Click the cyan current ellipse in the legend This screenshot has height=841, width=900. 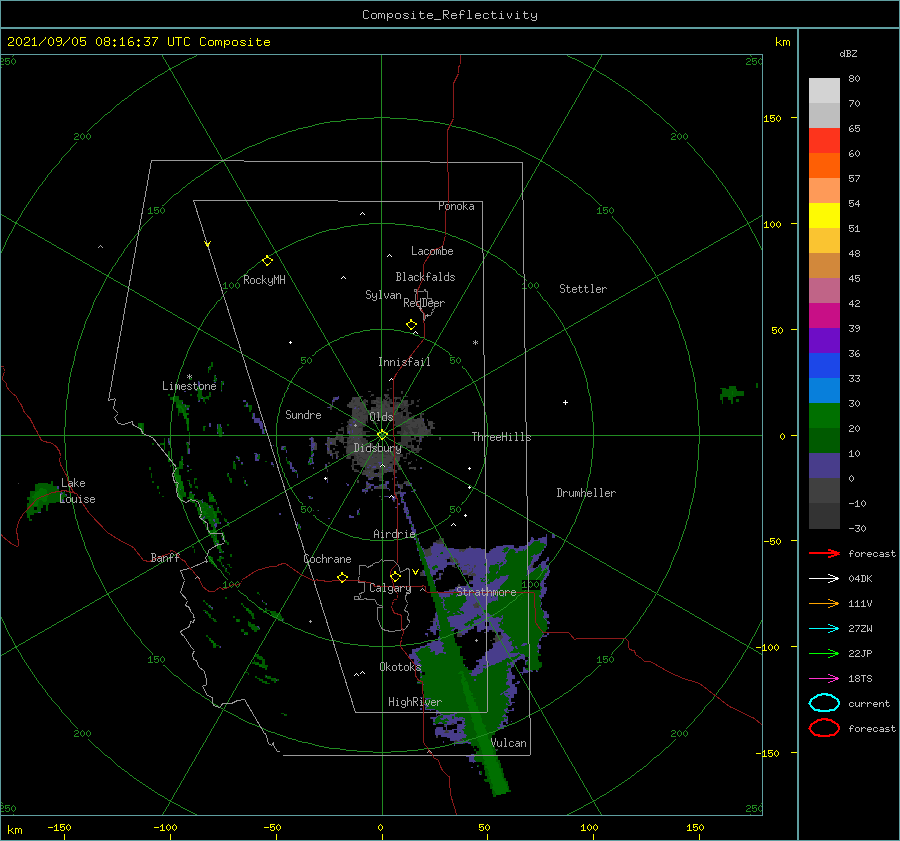pos(824,703)
